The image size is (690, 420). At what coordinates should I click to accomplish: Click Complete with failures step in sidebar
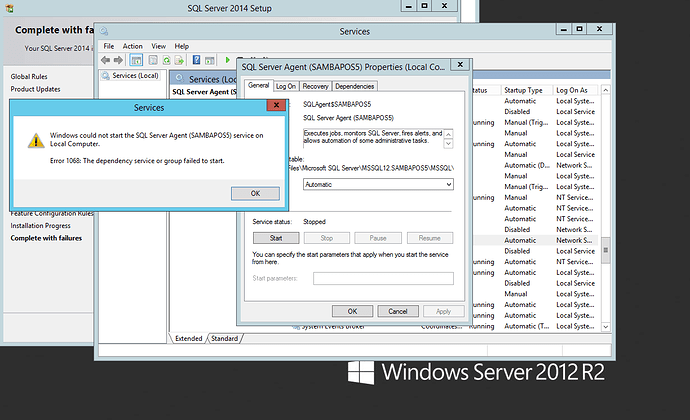coord(46,238)
